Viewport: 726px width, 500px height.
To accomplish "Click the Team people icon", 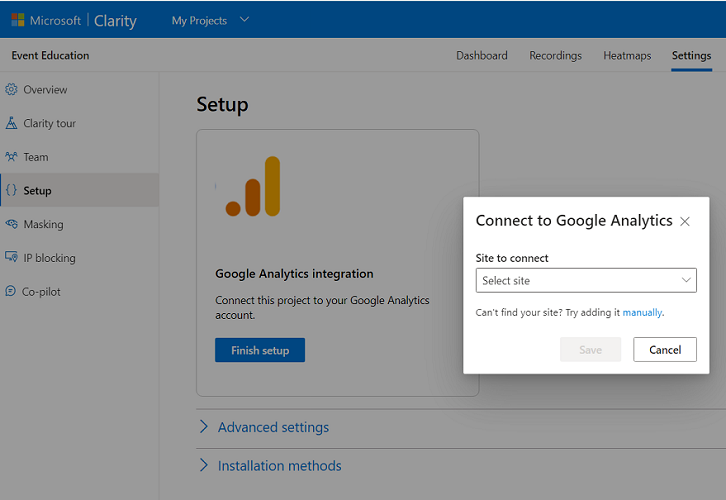I will tap(11, 156).
